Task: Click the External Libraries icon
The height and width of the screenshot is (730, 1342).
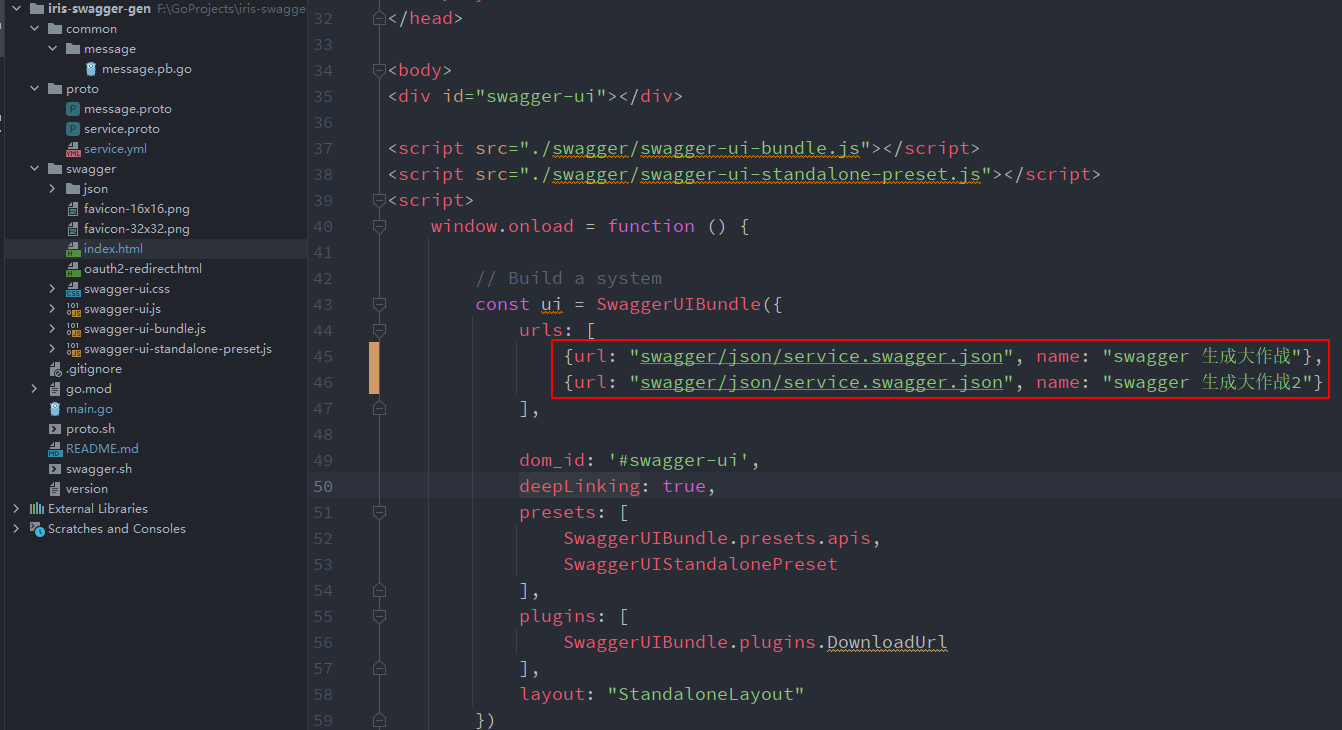Action: (37, 509)
